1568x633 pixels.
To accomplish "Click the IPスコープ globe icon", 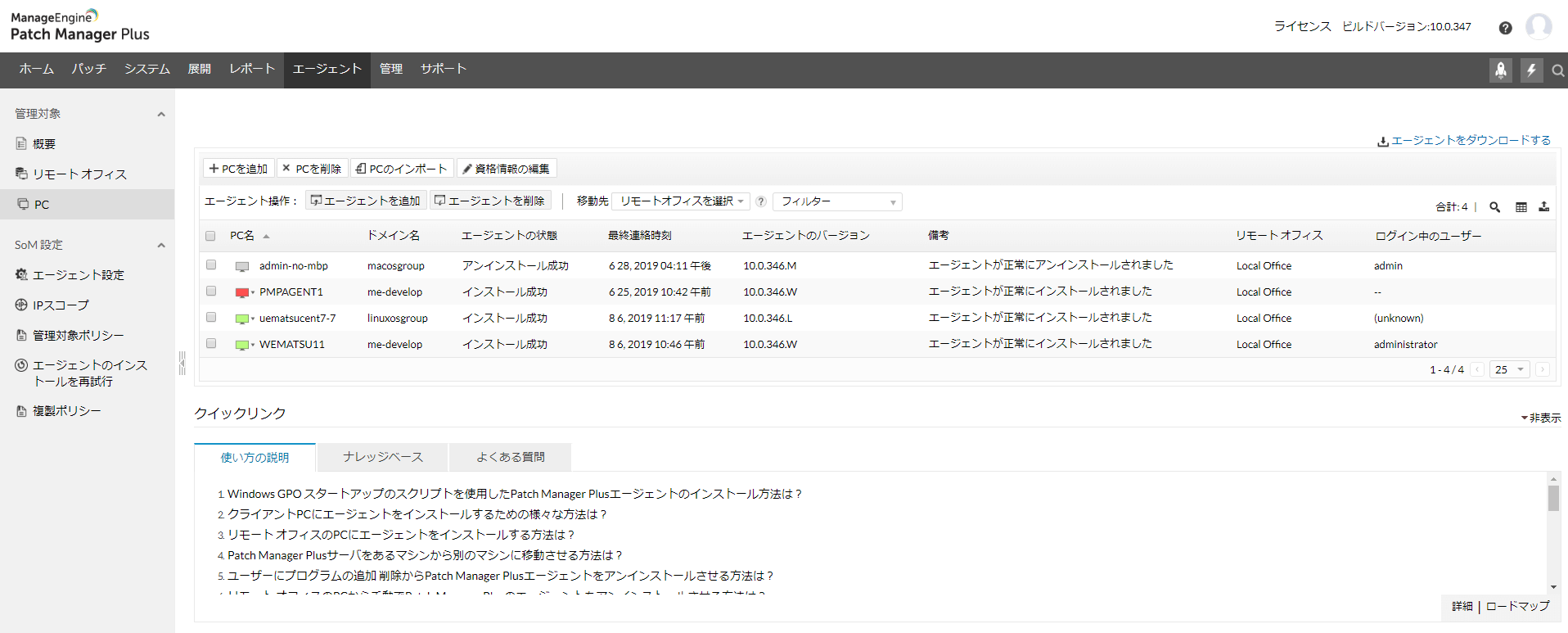I will (x=21, y=305).
